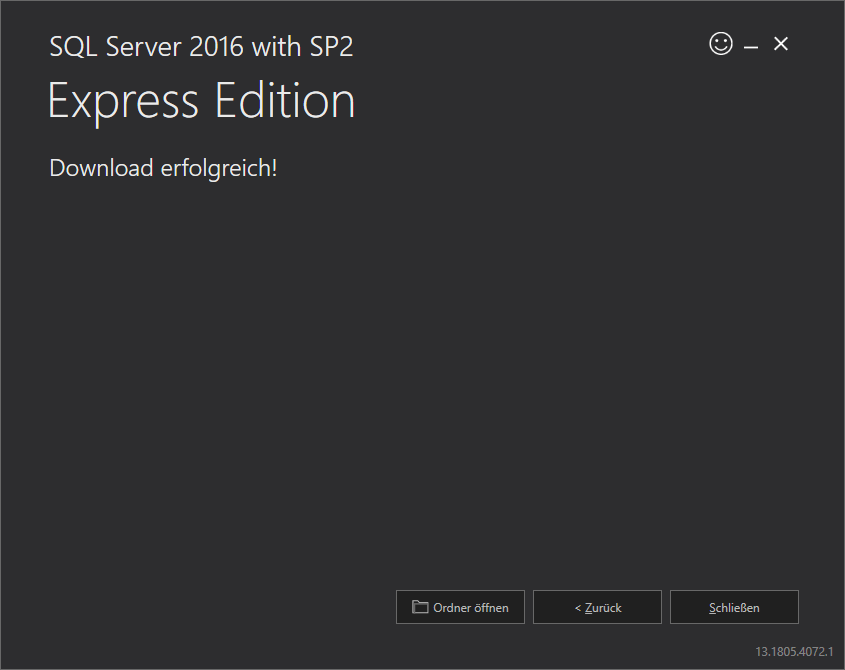Click the word 'Edition' in the heading

(x=285, y=102)
